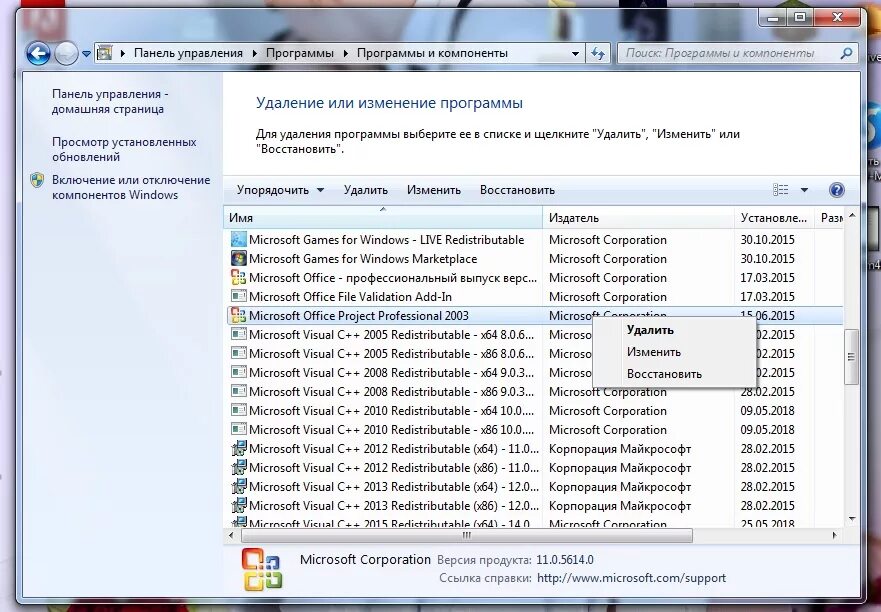Click the blue help question mark icon
This screenshot has height=612, width=881.
pyautogui.click(x=837, y=190)
